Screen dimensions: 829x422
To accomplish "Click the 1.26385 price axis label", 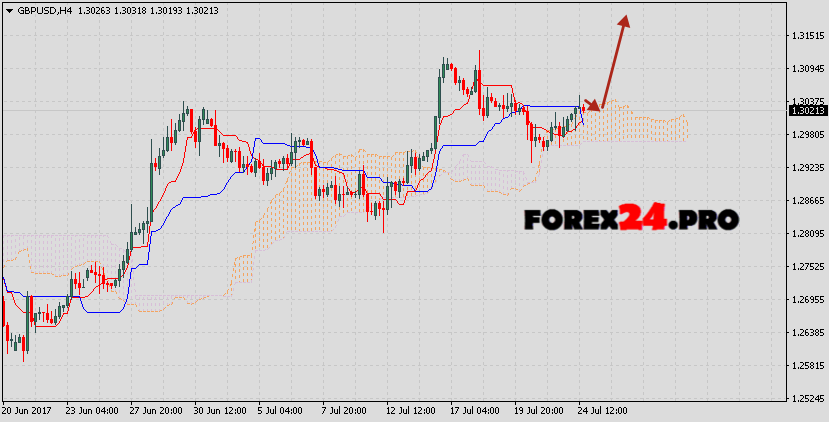I will 802,333.
